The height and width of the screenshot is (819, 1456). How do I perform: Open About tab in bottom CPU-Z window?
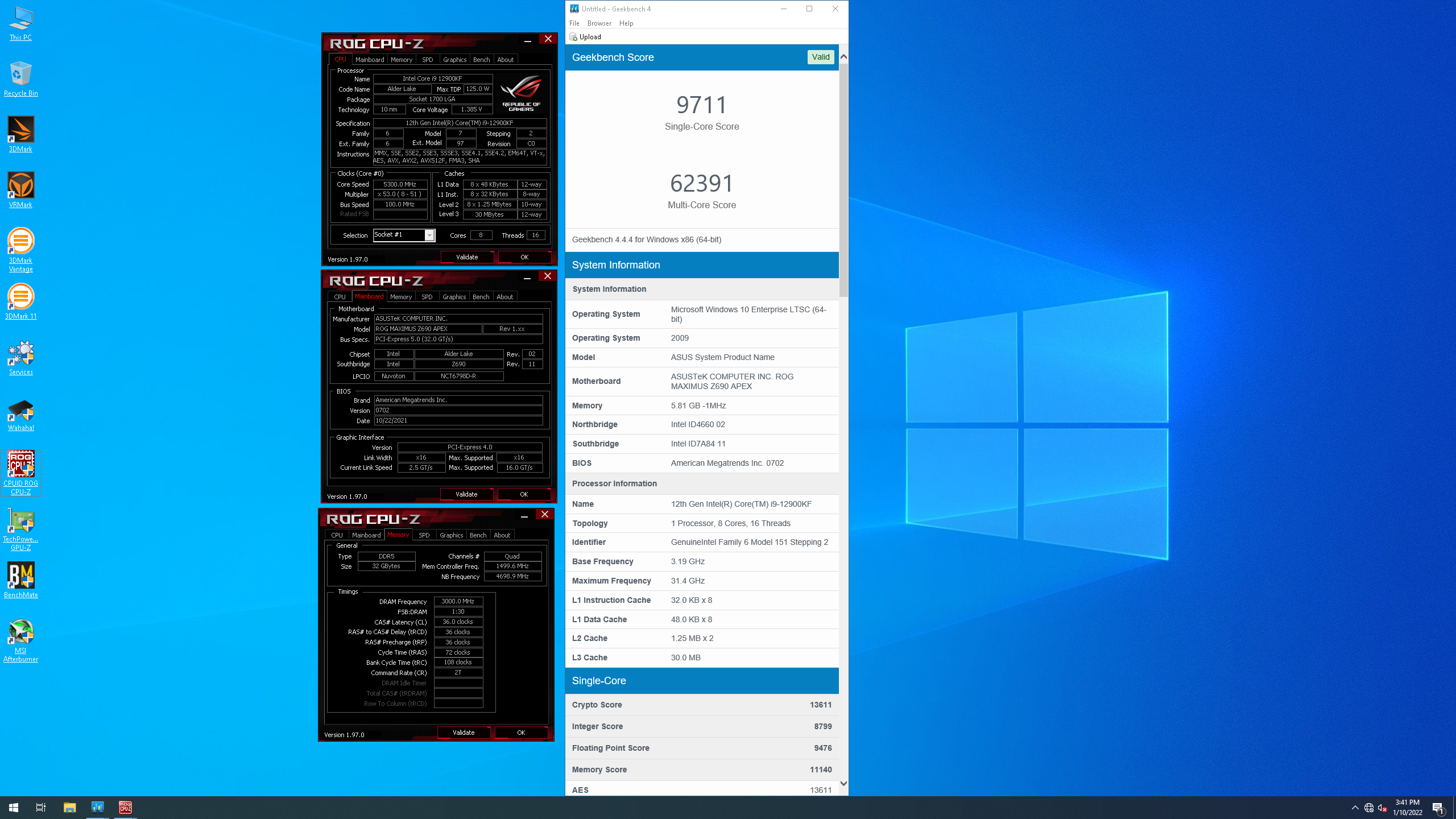[x=502, y=535]
